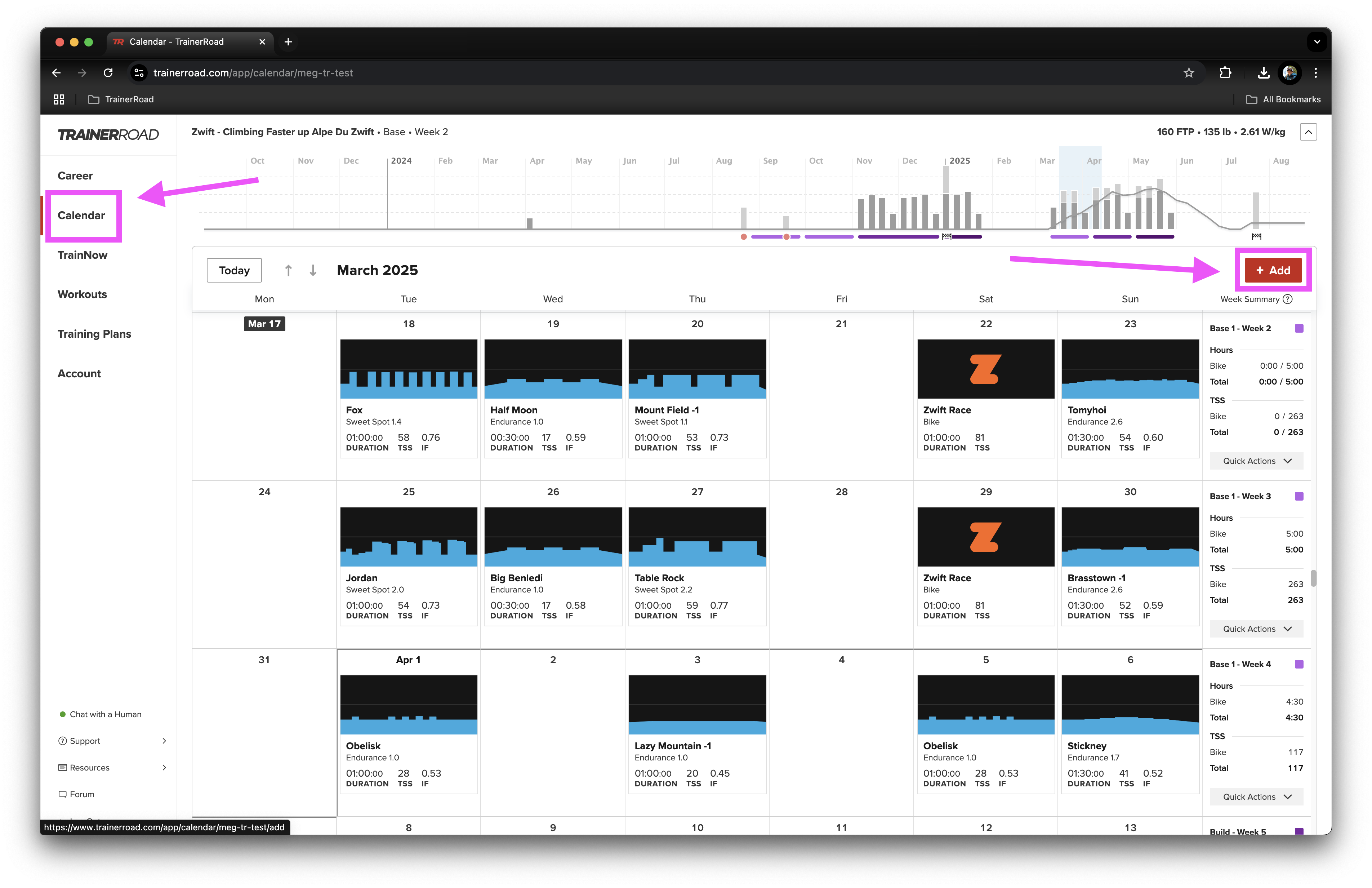
Task: Open the TrainerRoad bookmarks folder
Action: tap(120, 99)
